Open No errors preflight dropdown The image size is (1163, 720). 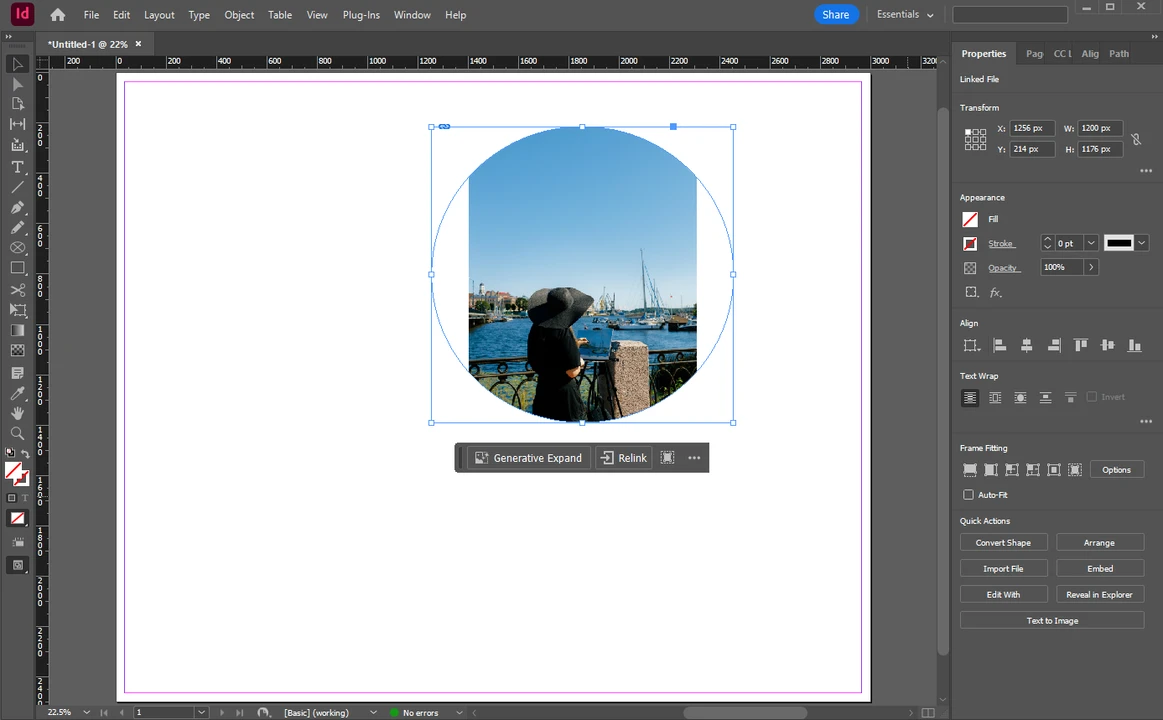[x=459, y=713]
